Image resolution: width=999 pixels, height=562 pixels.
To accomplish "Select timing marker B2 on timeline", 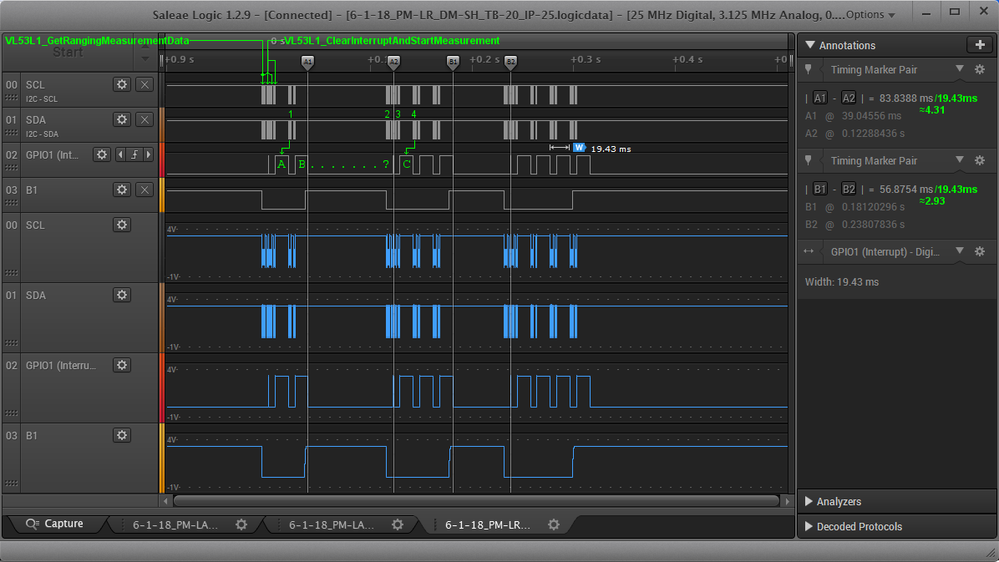I will (x=511, y=62).
